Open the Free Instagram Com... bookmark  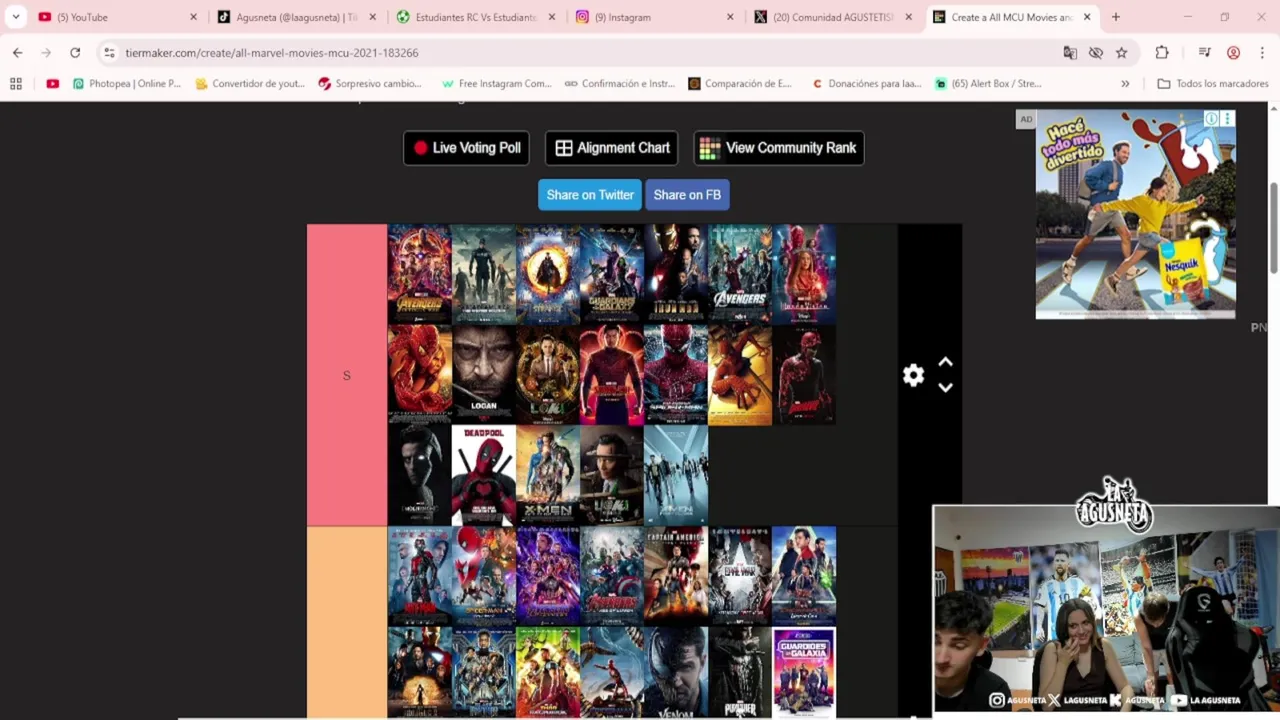click(x=496, y=84)
